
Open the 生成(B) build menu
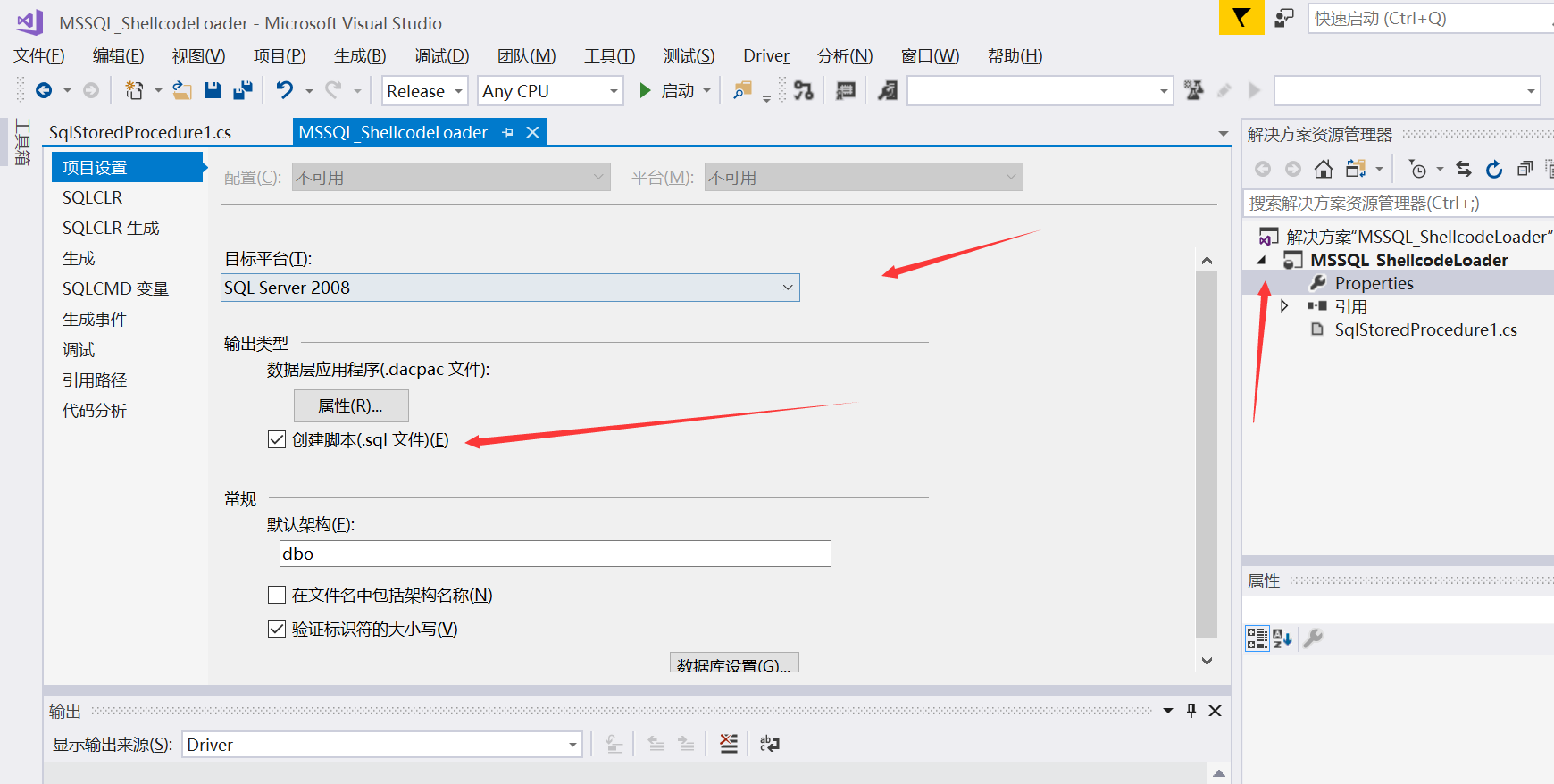click(360, 56)
